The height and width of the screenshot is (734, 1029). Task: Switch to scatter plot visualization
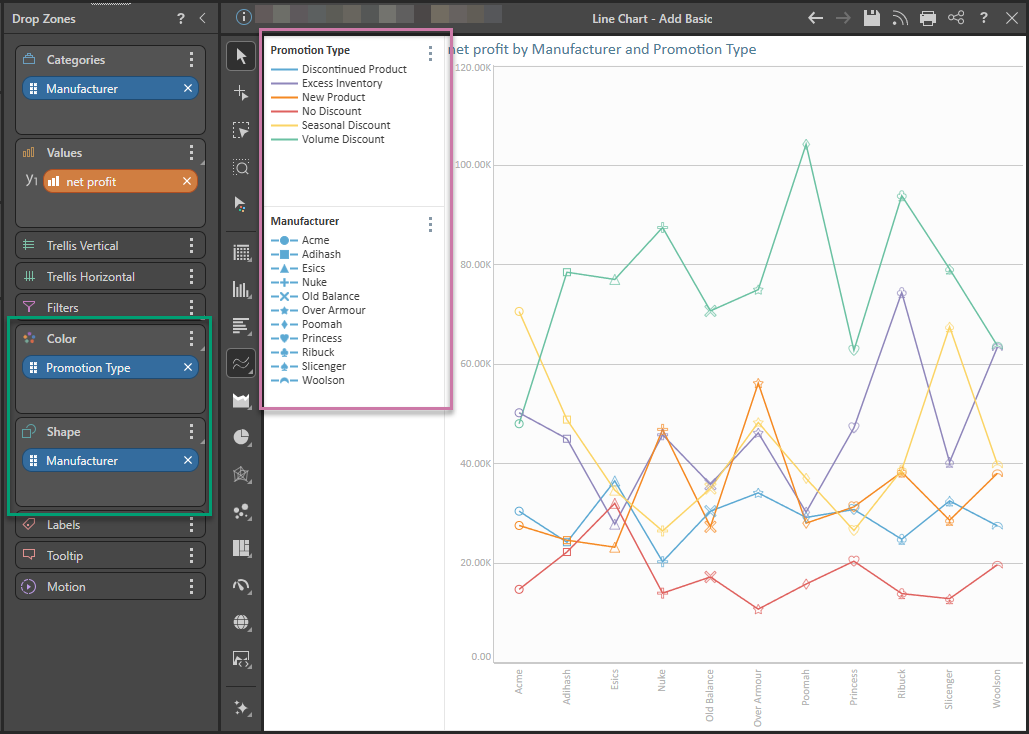(x=241, y=511)
